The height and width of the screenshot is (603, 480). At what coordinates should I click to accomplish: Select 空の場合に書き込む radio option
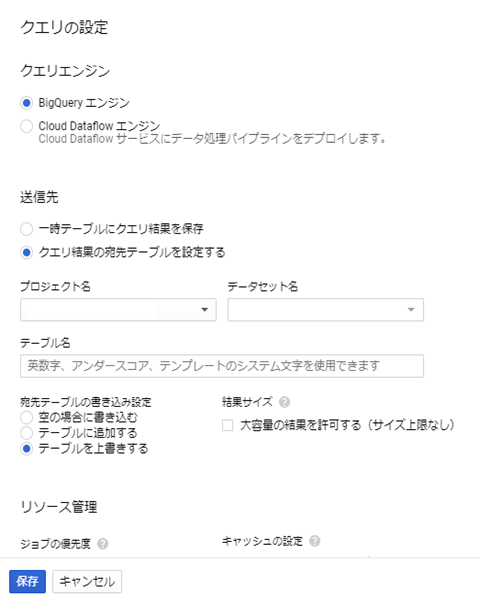click(27, 417)
